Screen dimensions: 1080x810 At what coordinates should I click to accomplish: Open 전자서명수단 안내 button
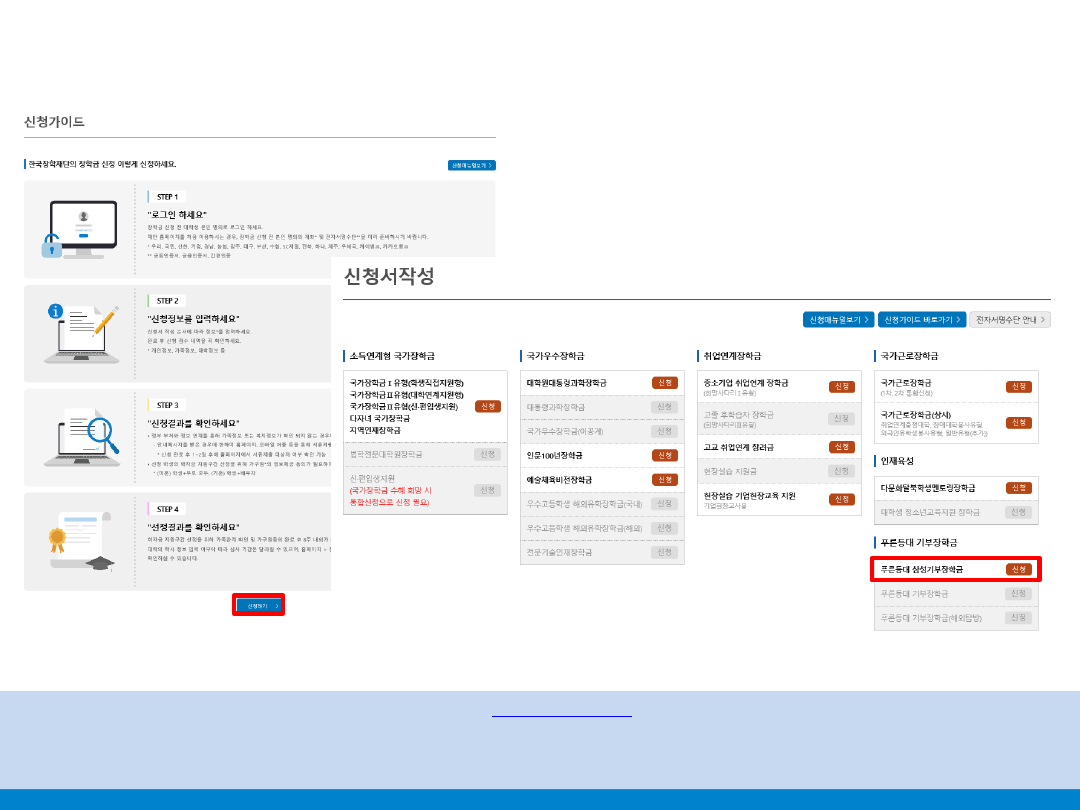(x=1009, y=320)
